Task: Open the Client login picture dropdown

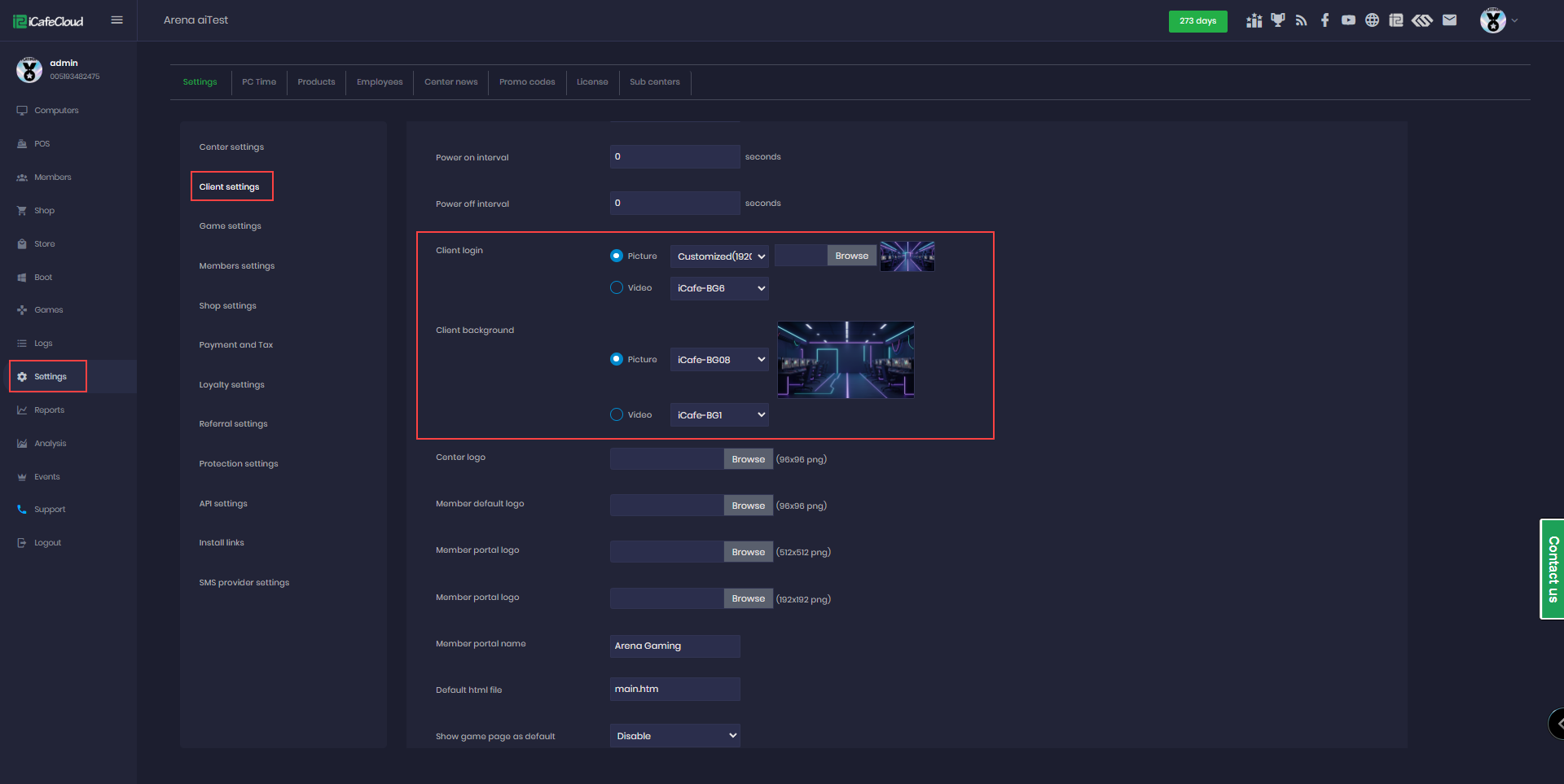Action: pyautogui.click(x=718, y=256)
